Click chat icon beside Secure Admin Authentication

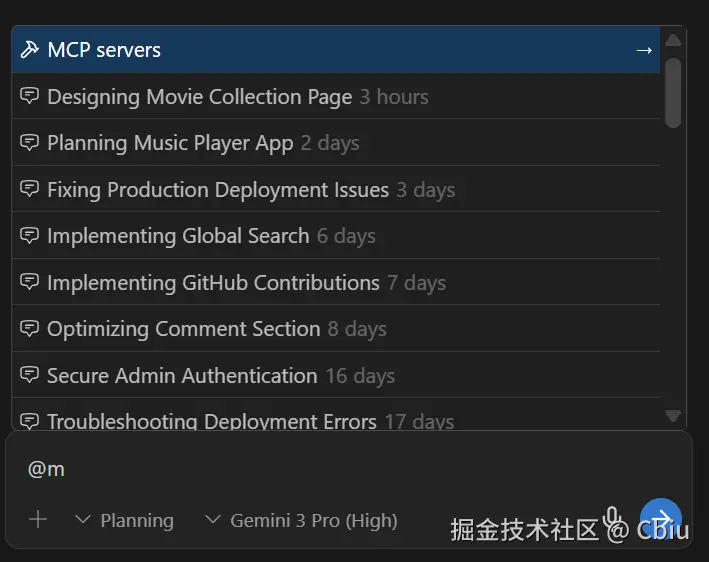[x=30, y=376]
